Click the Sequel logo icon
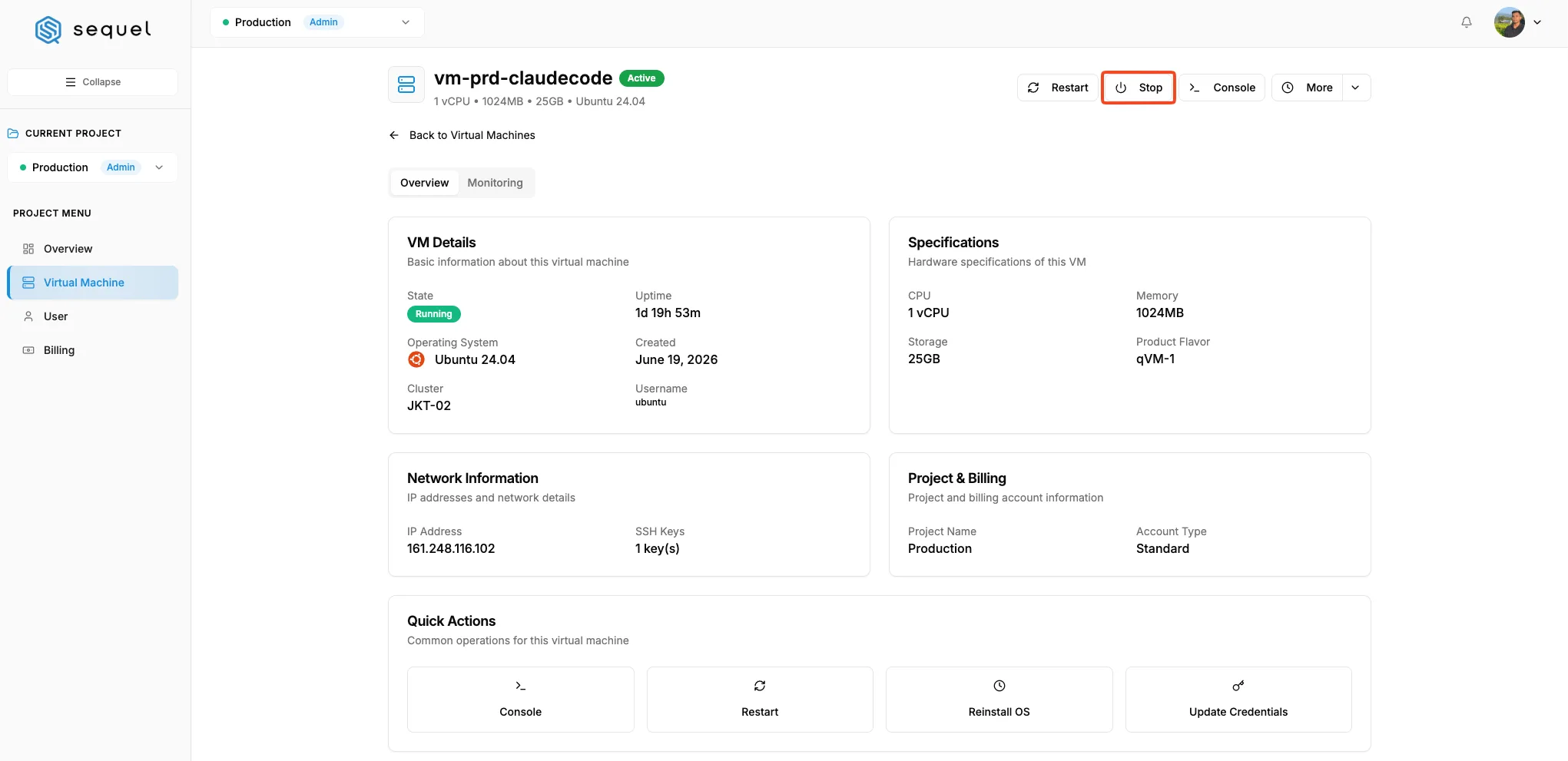This screenshot has height=761, width=1568. click(x=48, y=30)
